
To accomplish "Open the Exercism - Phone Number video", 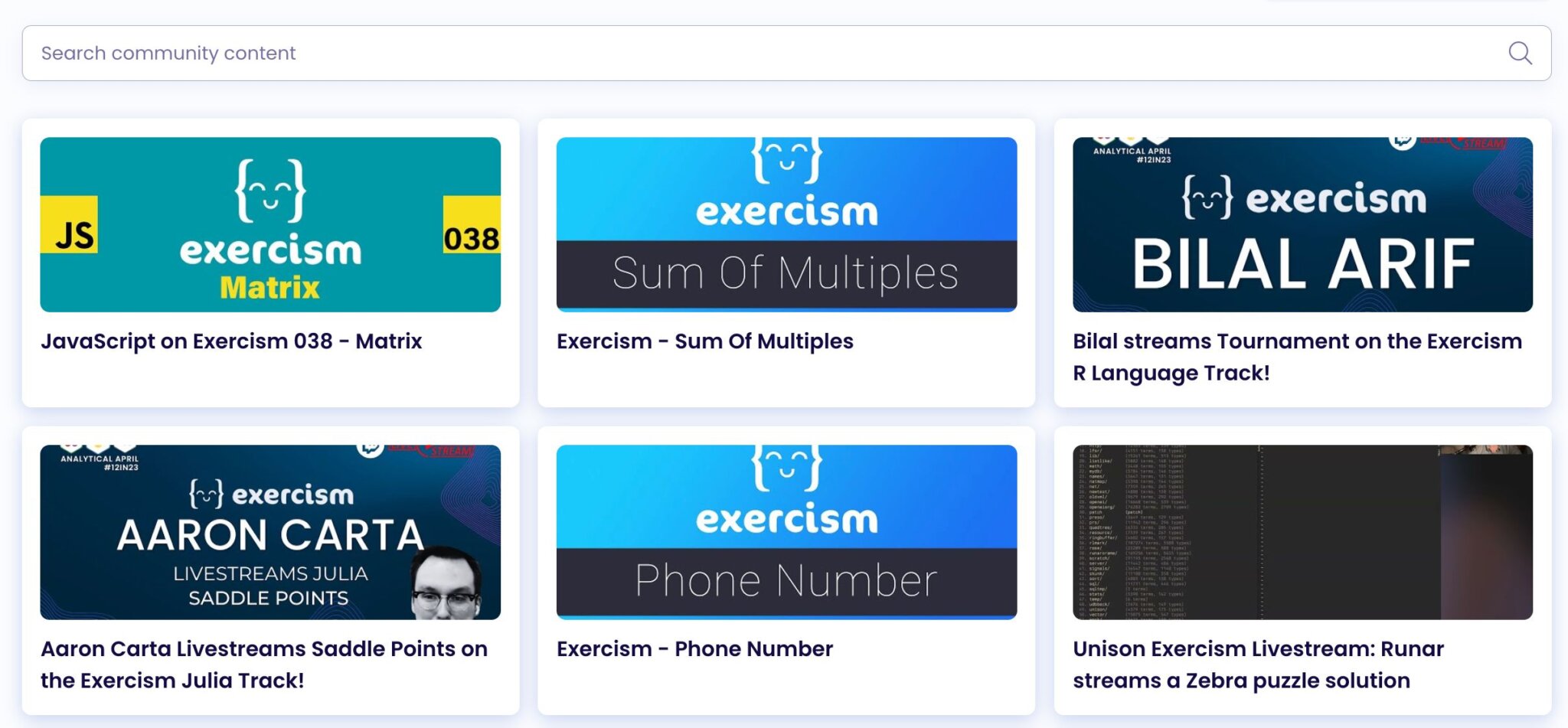I will [694, 648].
